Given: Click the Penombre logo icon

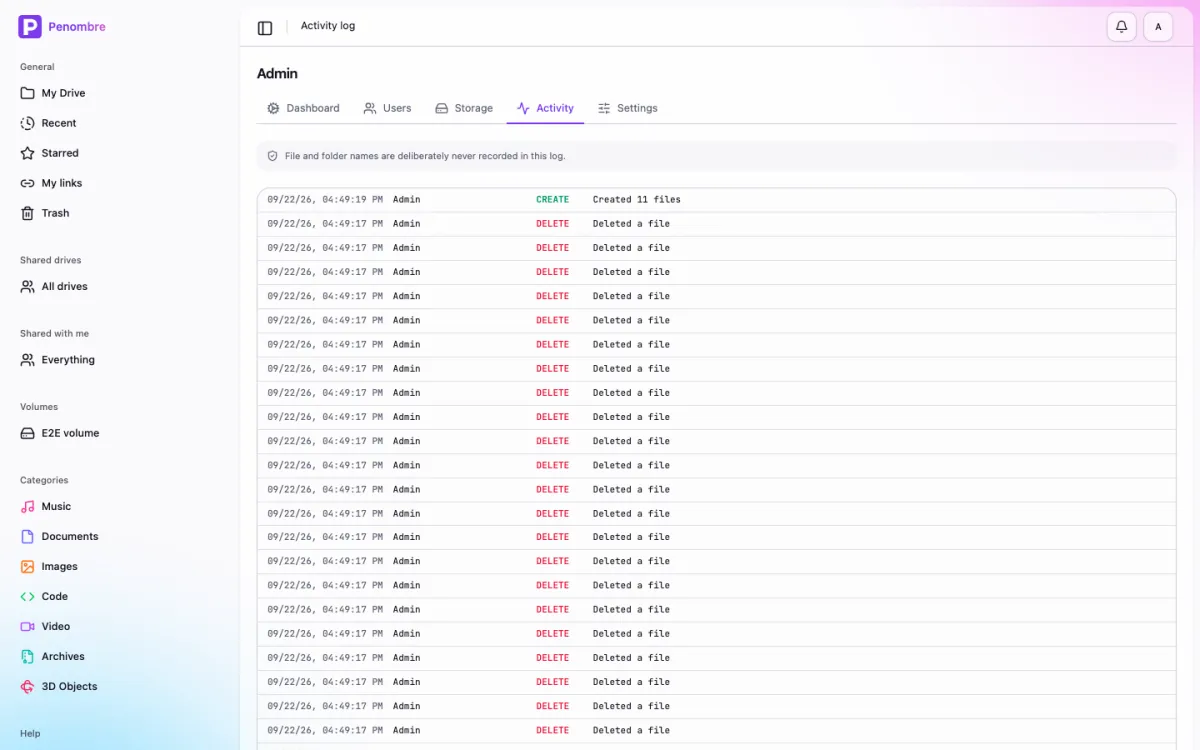Looking at the screenshot, I should (x=30, y=27).
